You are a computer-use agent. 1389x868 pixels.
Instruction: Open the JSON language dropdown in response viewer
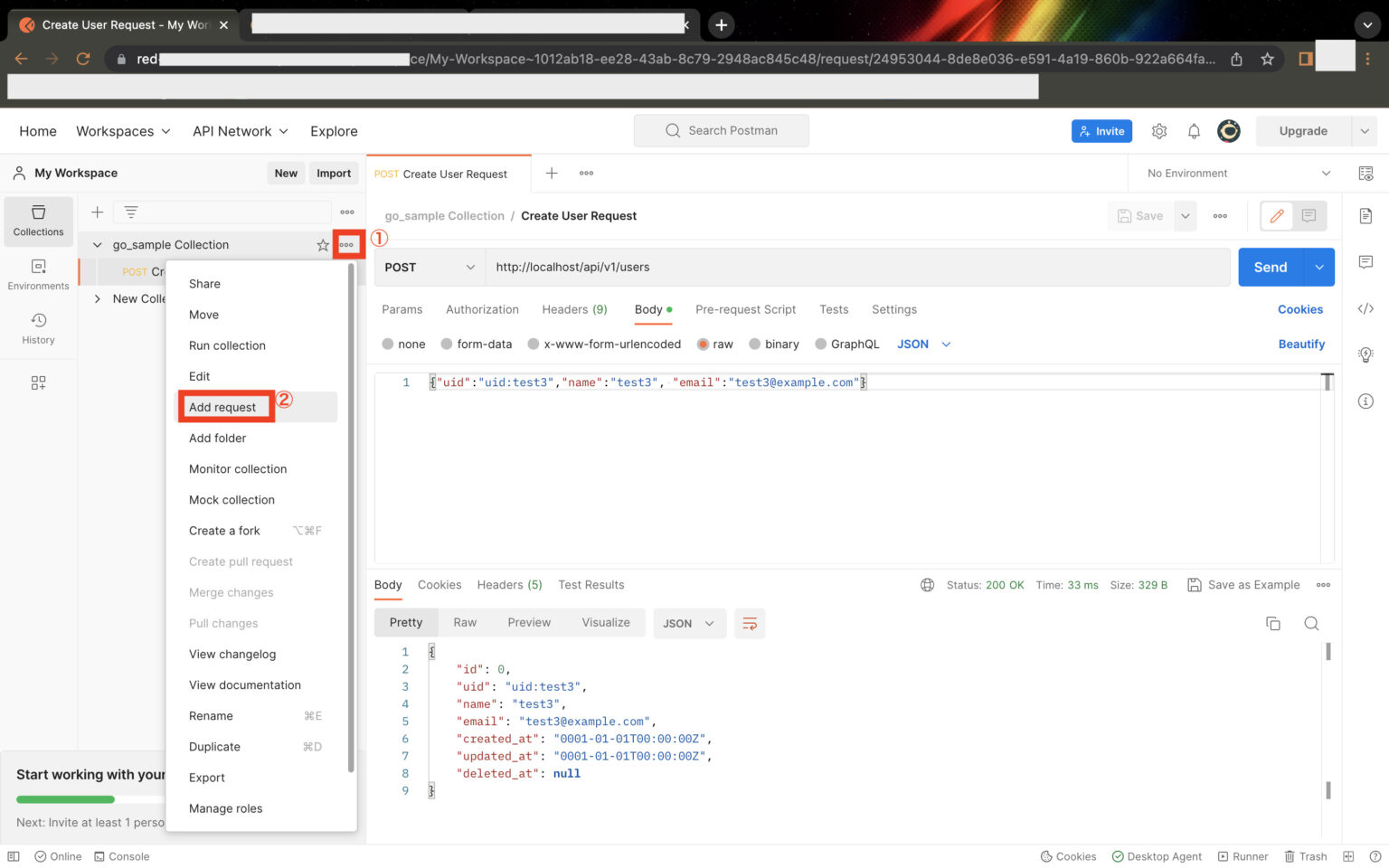coord(689,623)
